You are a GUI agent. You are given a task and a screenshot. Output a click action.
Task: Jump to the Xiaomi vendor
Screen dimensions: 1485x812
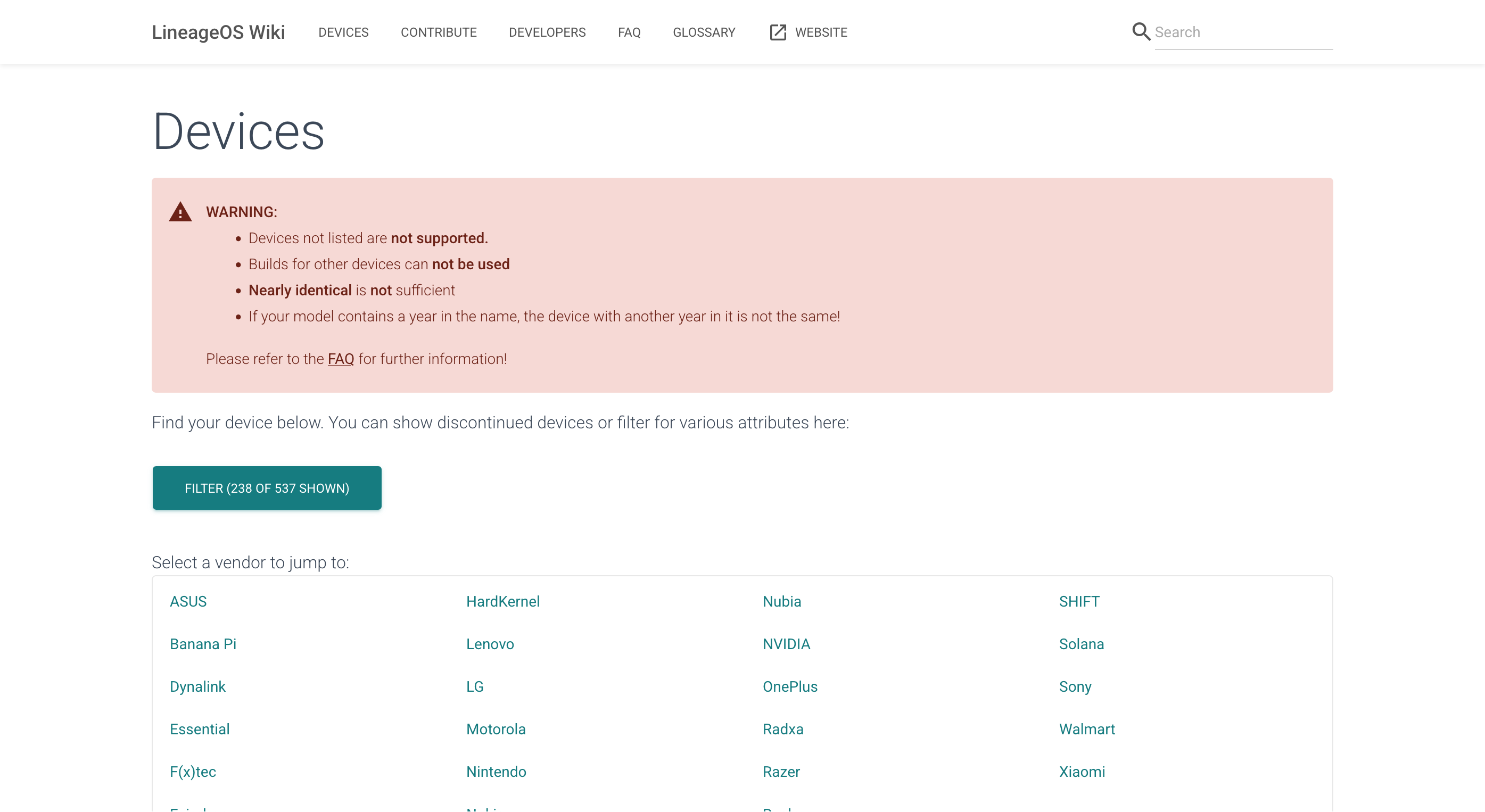(1082, 772)
